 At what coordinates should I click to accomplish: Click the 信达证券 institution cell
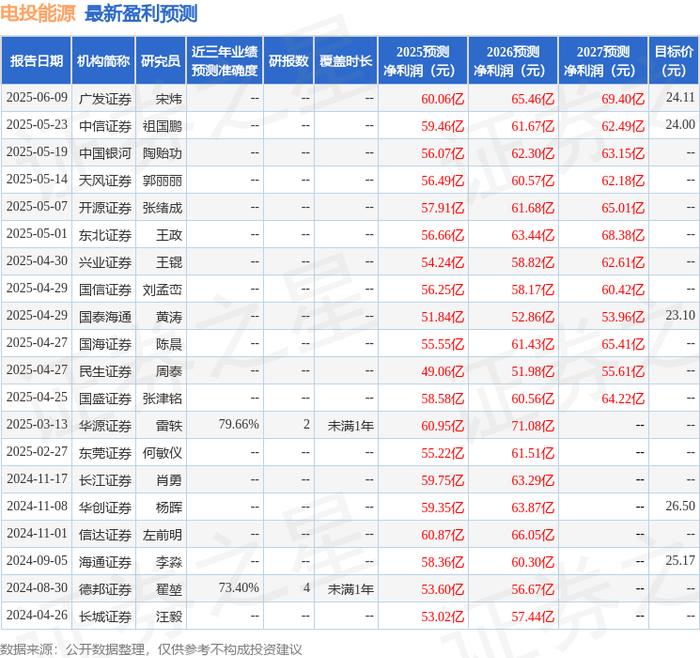(105, 535)
